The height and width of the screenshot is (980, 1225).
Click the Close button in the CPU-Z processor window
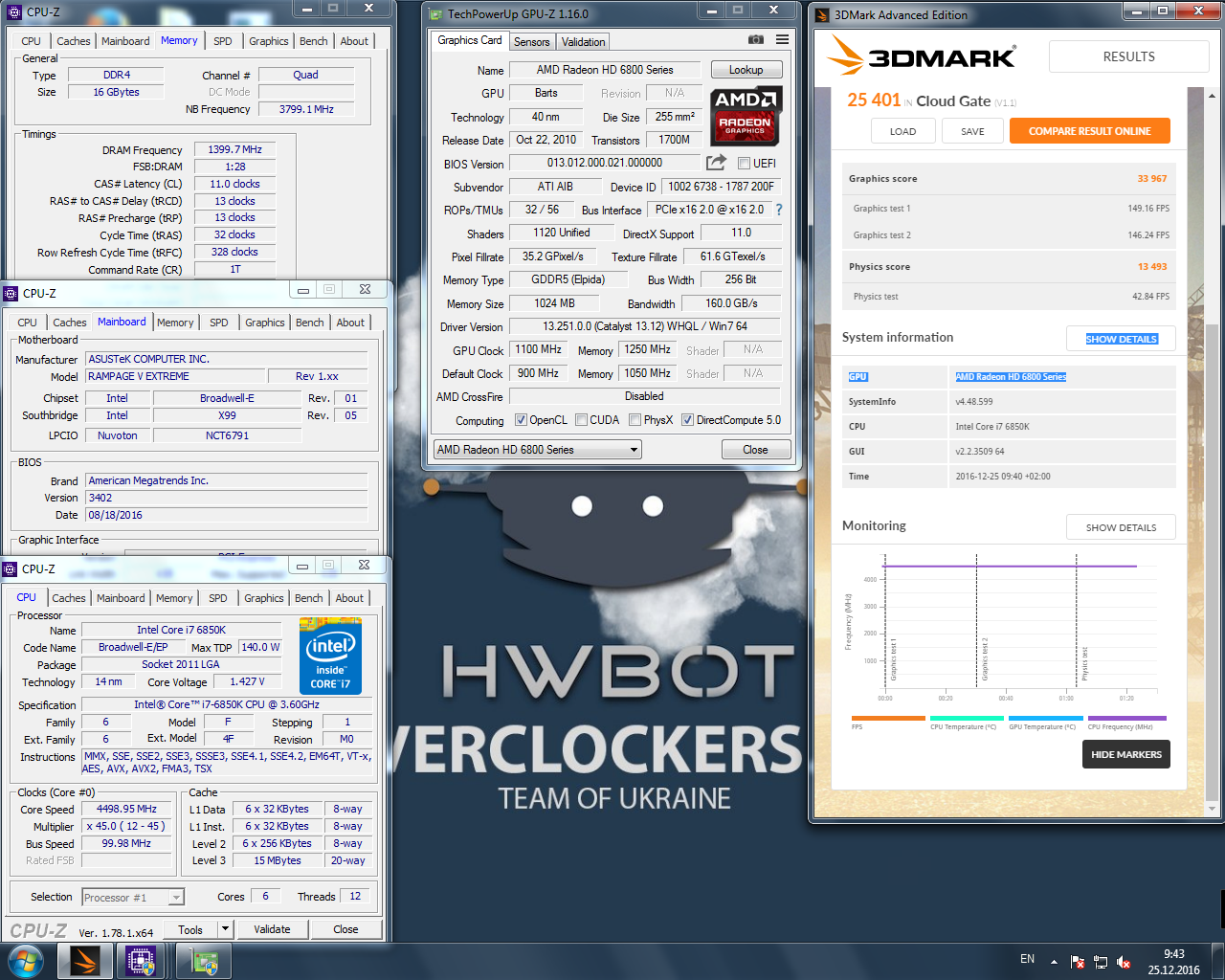pyautogui.click(x=345, y=929)
